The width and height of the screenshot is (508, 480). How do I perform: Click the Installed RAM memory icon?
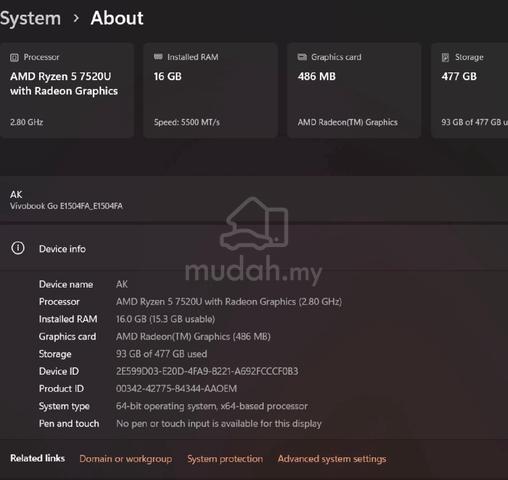[158, 57]
